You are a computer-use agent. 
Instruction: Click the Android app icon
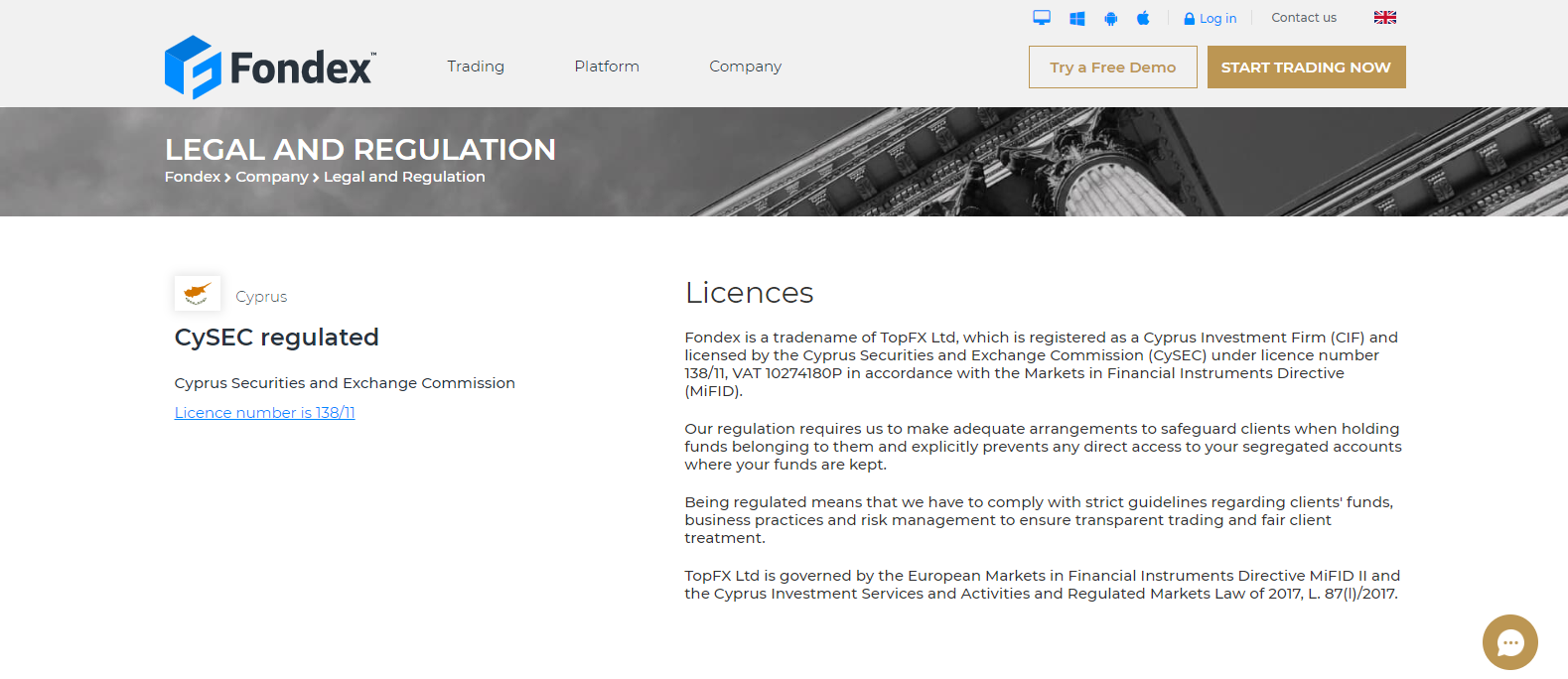coord(1111,18)
